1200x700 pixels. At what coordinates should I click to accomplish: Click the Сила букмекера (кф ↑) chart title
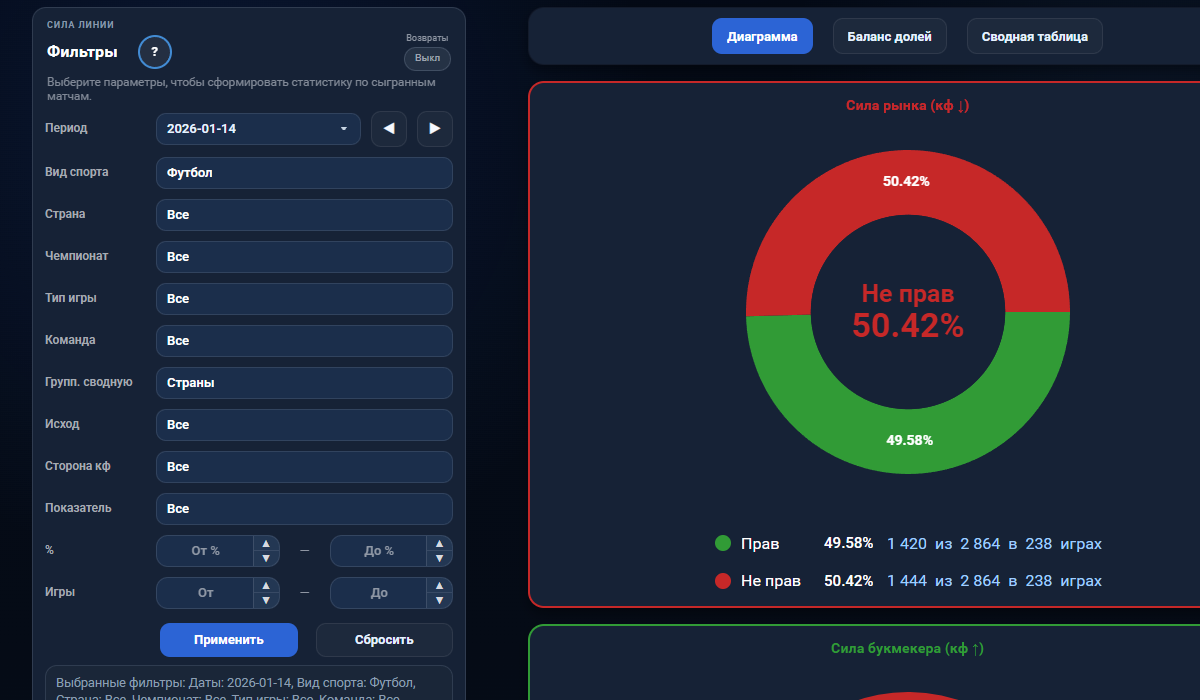point(907,648)
